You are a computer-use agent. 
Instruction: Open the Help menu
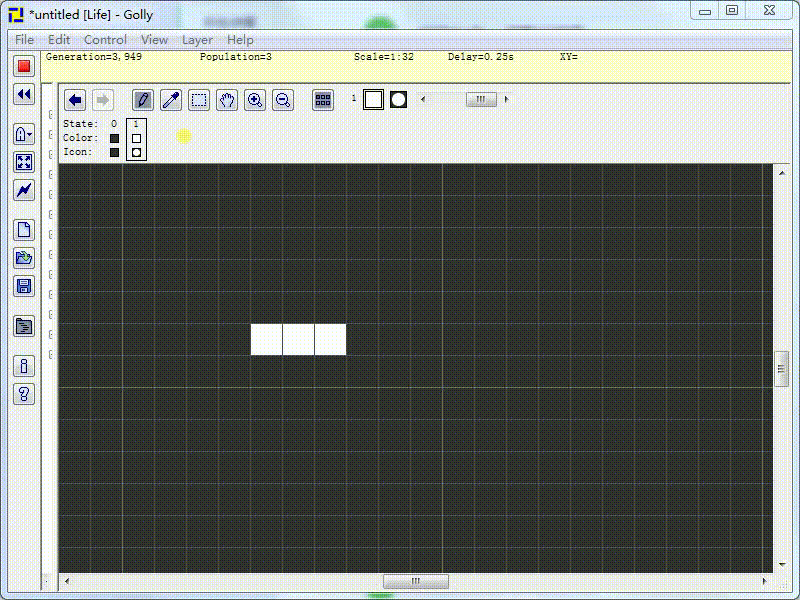(240, 40)
